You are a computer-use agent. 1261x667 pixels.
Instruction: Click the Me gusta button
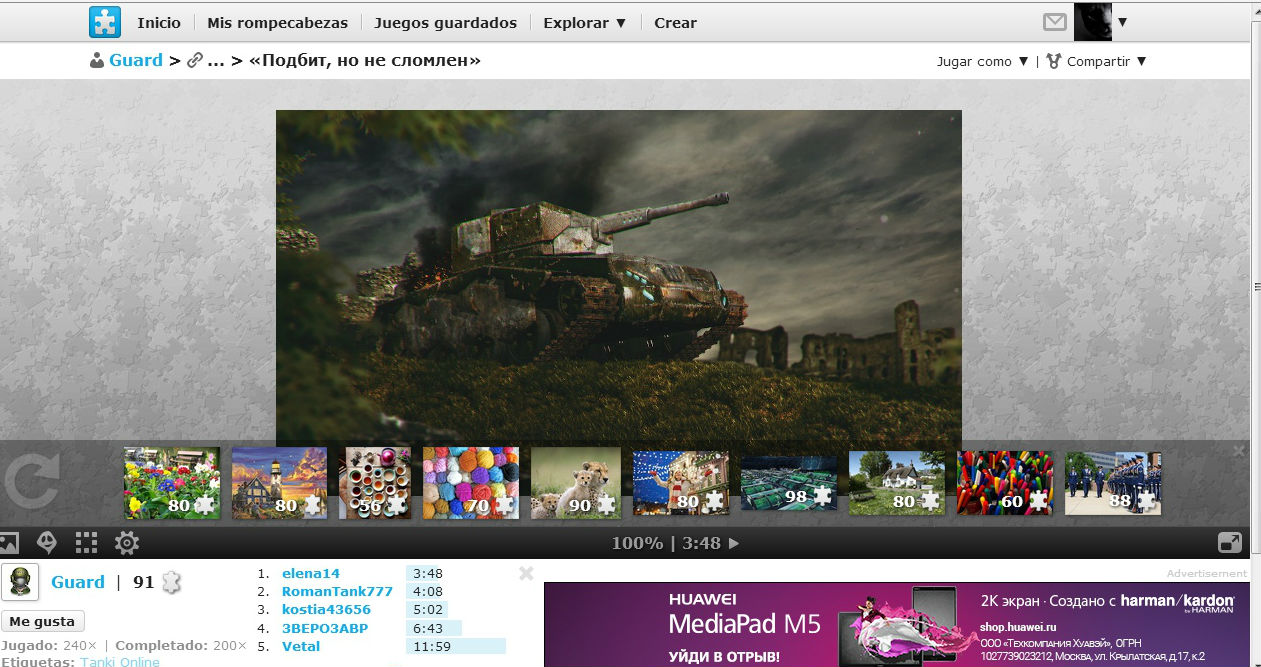point(42,621)
